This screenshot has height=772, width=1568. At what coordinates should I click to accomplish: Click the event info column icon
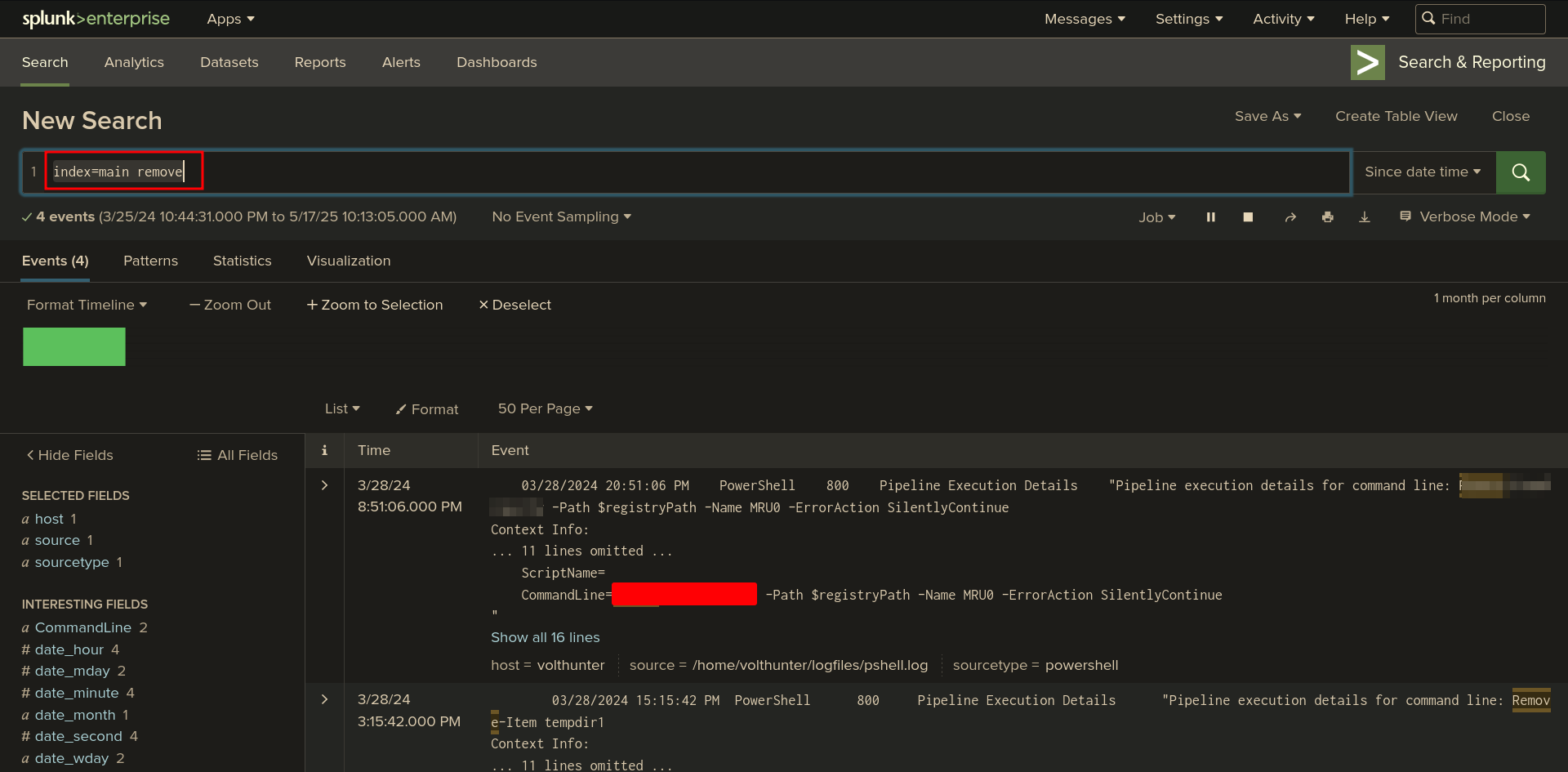coord(324,450)
